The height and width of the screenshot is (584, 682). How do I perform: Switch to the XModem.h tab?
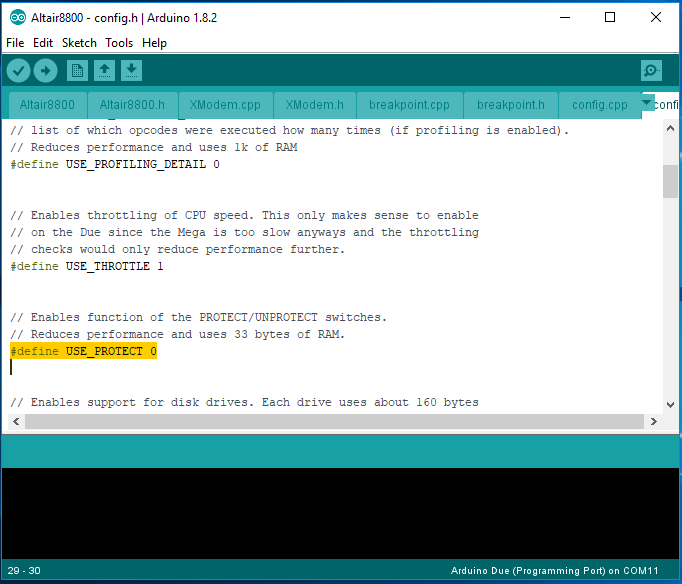[314, 105]
